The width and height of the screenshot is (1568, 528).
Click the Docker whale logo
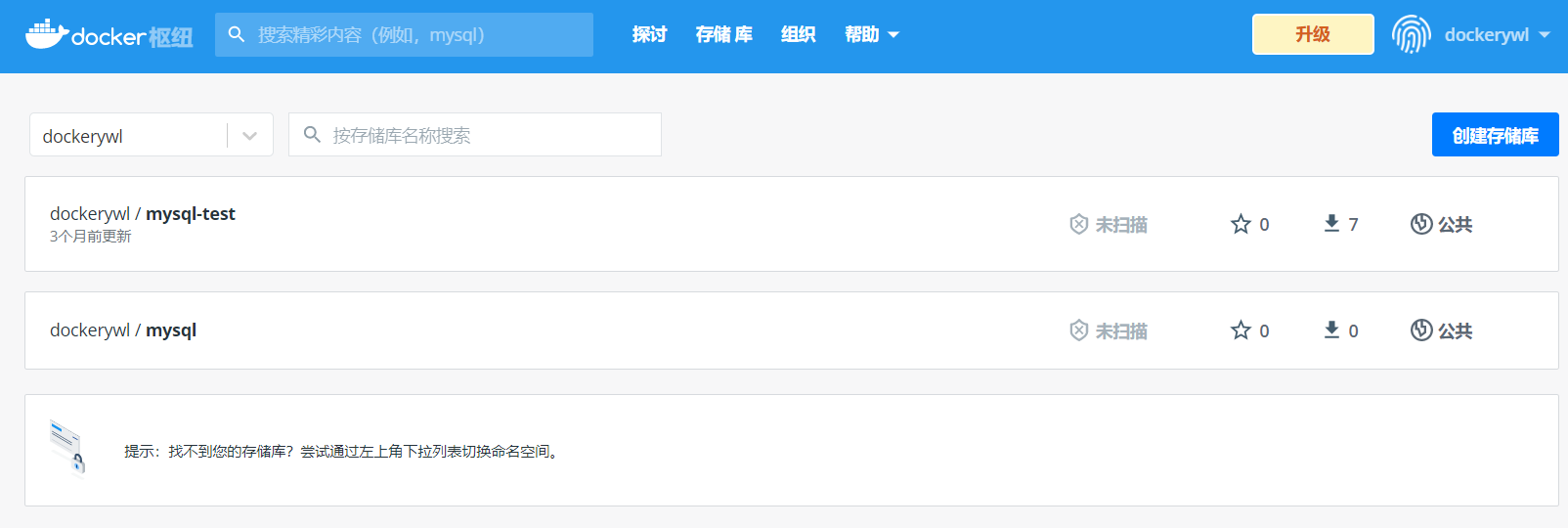[47, 34]
